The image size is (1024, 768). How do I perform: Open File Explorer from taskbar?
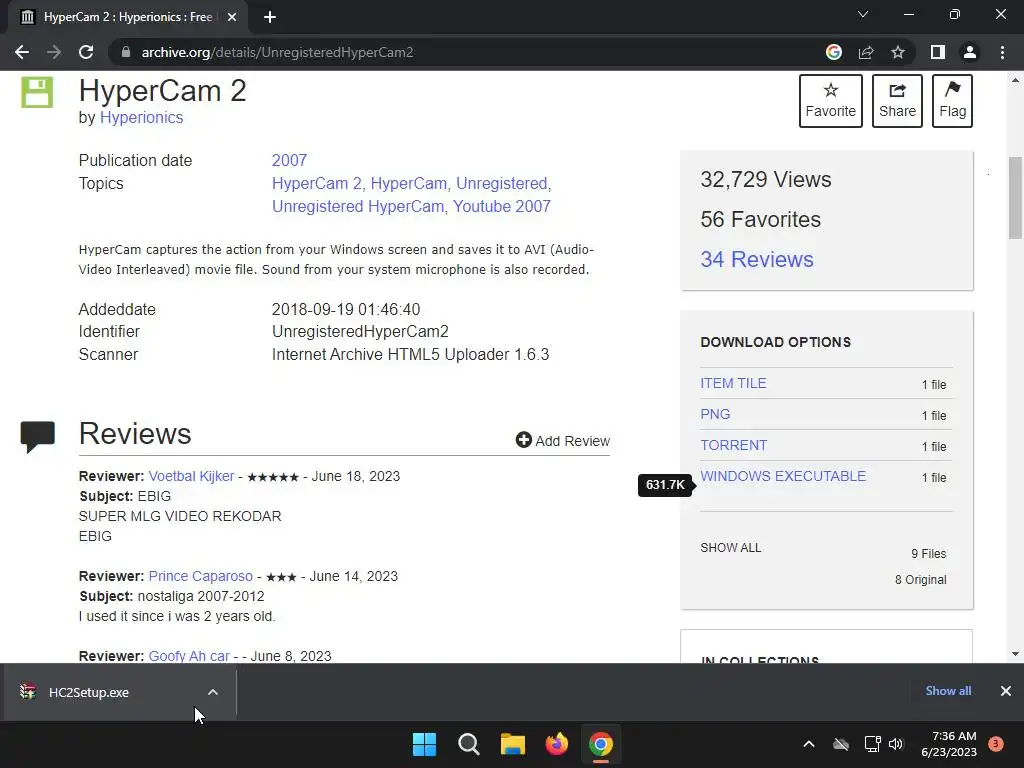click(513, 744)
